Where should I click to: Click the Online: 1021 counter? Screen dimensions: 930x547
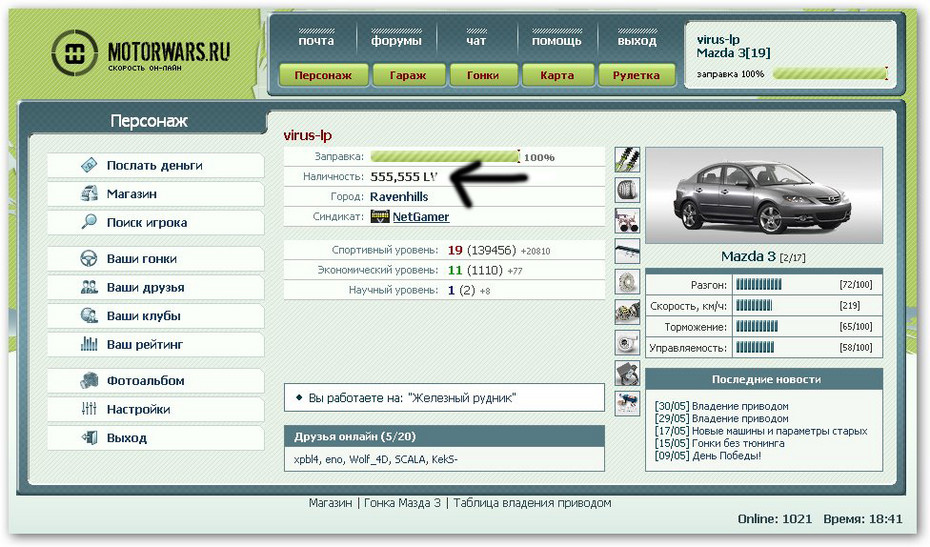[x=775, y=519]
